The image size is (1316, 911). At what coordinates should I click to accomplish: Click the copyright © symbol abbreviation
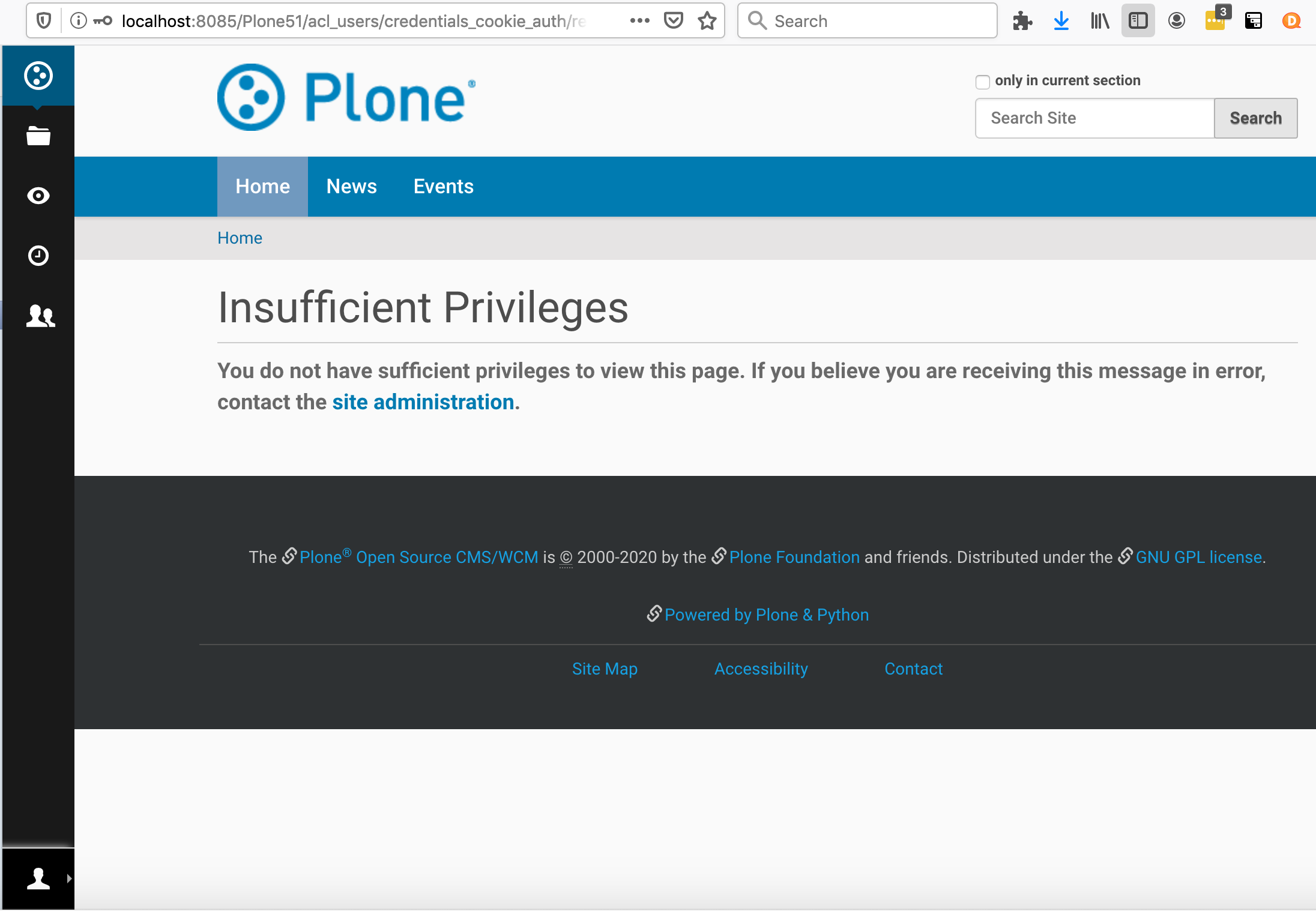click(566, 558)
